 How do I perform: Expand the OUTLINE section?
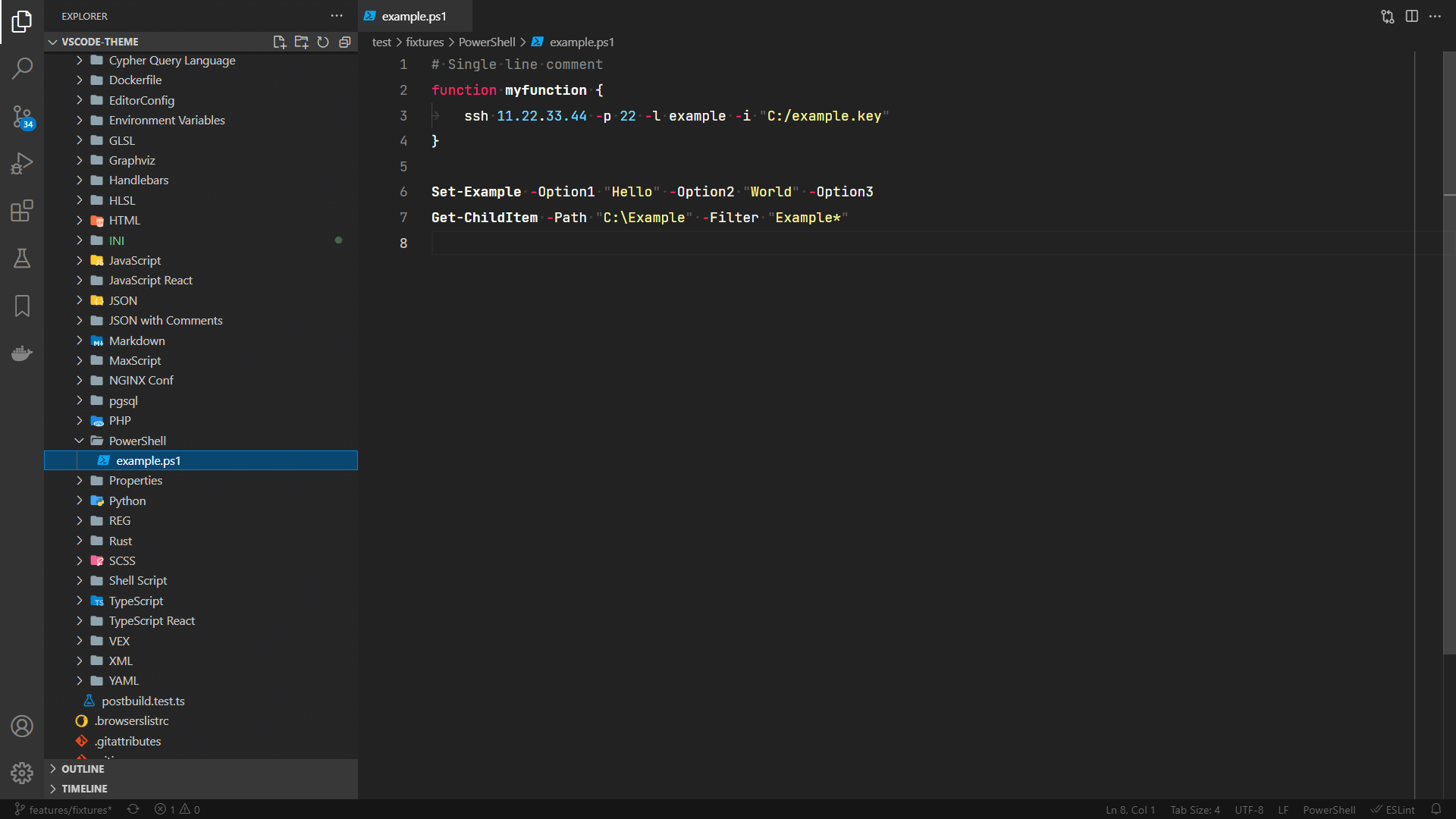(83, 769)
